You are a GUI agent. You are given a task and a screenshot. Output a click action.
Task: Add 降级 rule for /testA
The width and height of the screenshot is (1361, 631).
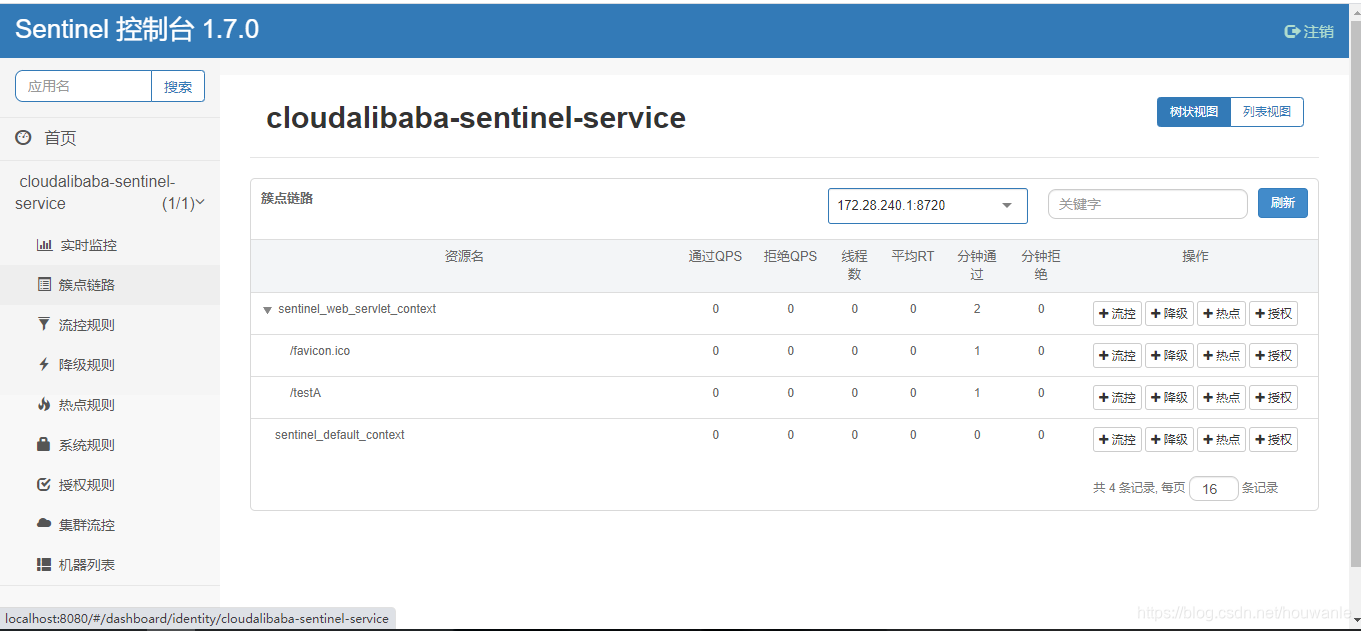pyautogui.click(x=1169, y=398)
